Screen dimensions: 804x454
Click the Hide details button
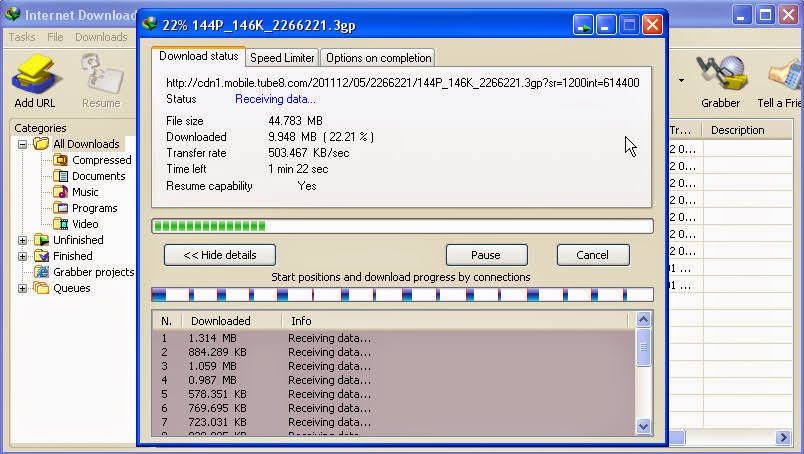[x=220, y=255]
